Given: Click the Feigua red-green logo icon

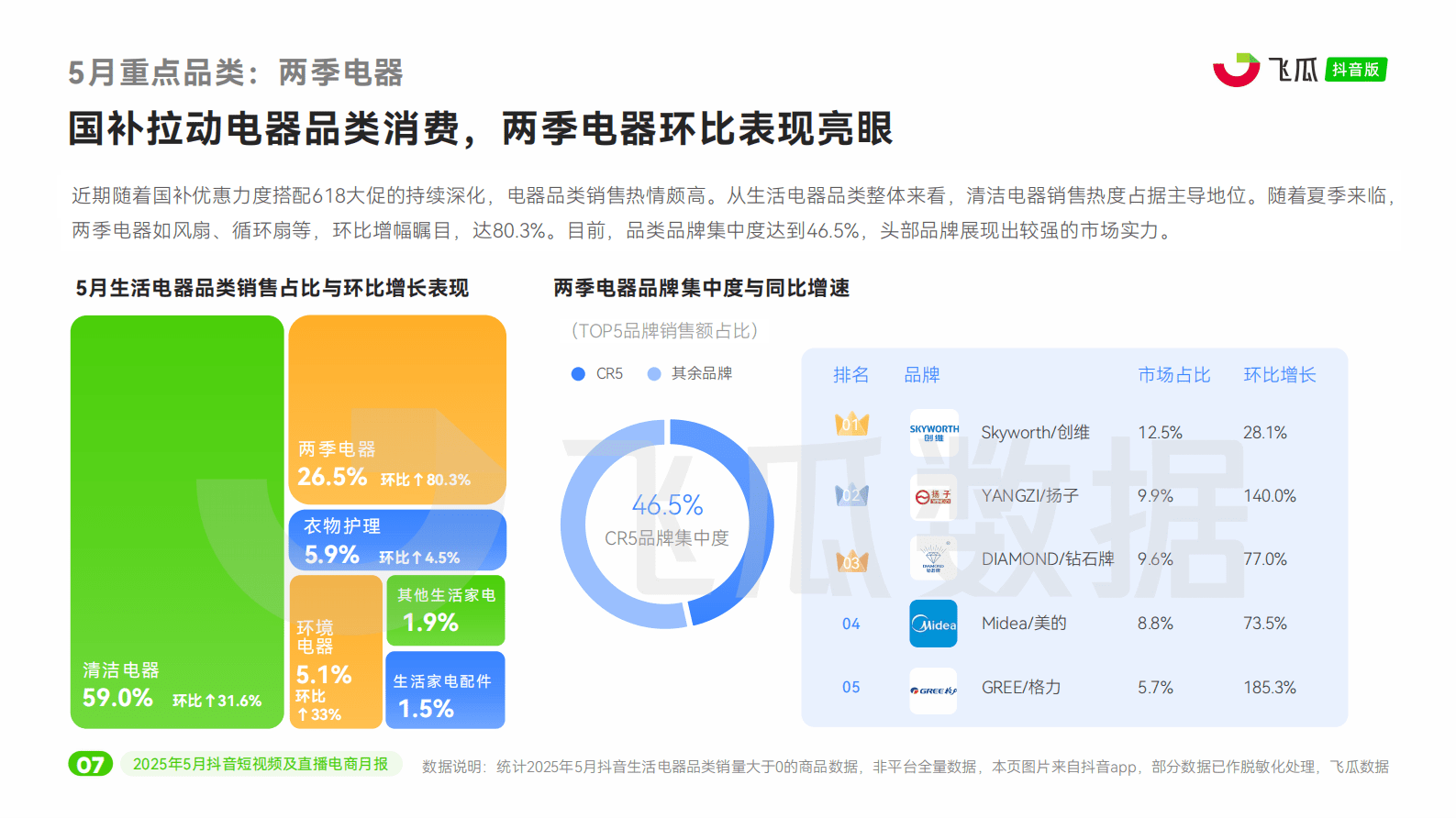Looking at the screenshot, I should pos(1236,70).
